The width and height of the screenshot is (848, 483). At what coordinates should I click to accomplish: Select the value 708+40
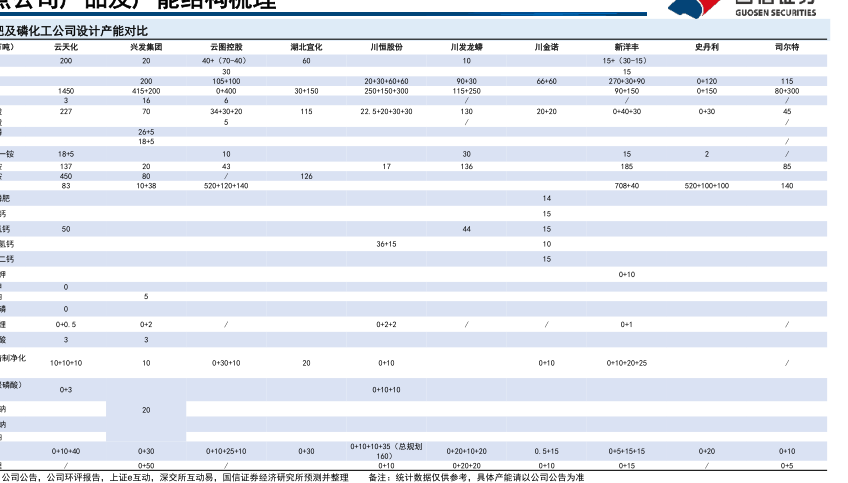click(626, 186)
